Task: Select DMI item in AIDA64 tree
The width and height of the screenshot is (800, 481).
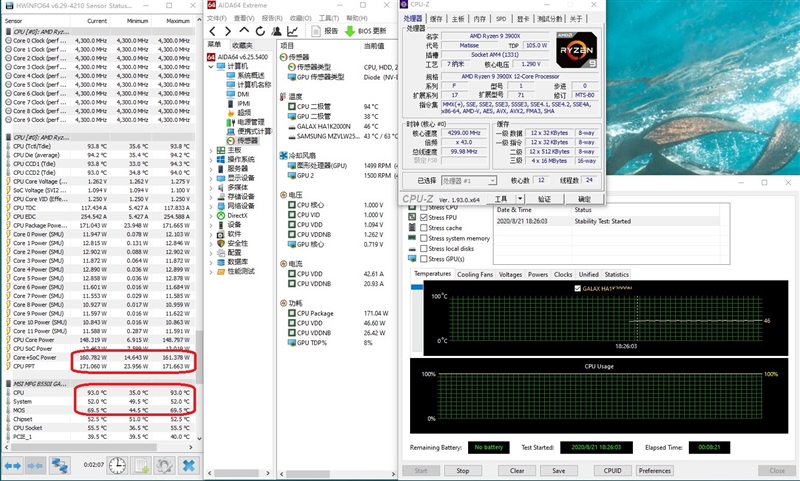Action: tap(243, 94)
